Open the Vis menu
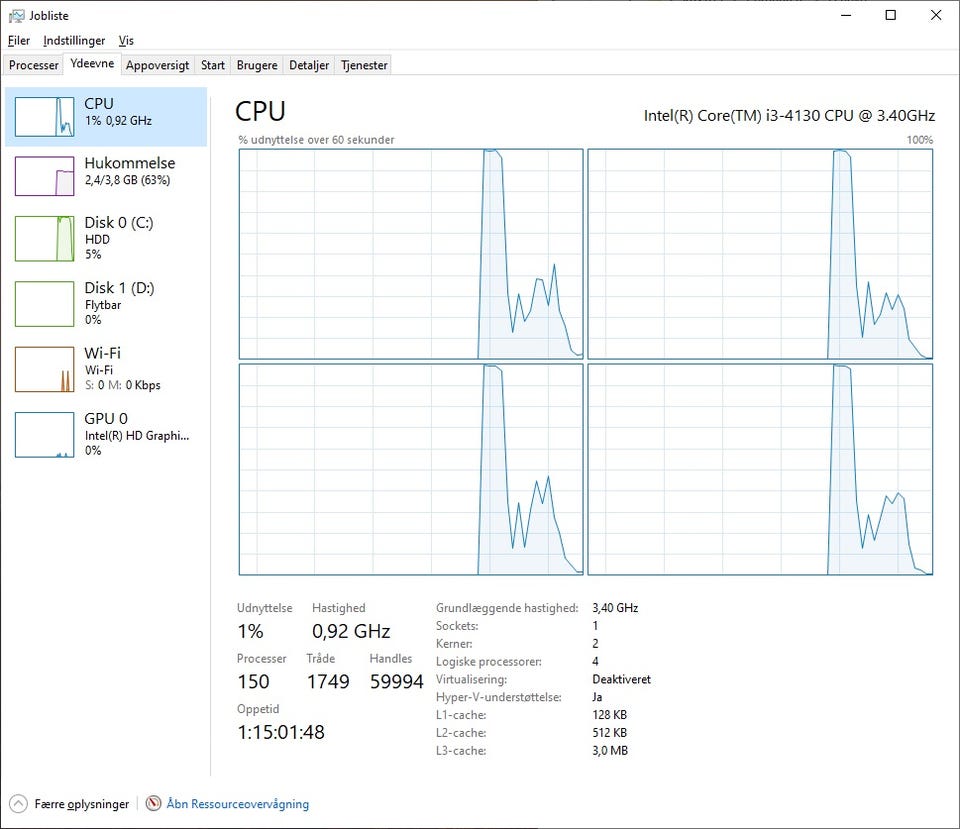 click(x=126, y=40)
